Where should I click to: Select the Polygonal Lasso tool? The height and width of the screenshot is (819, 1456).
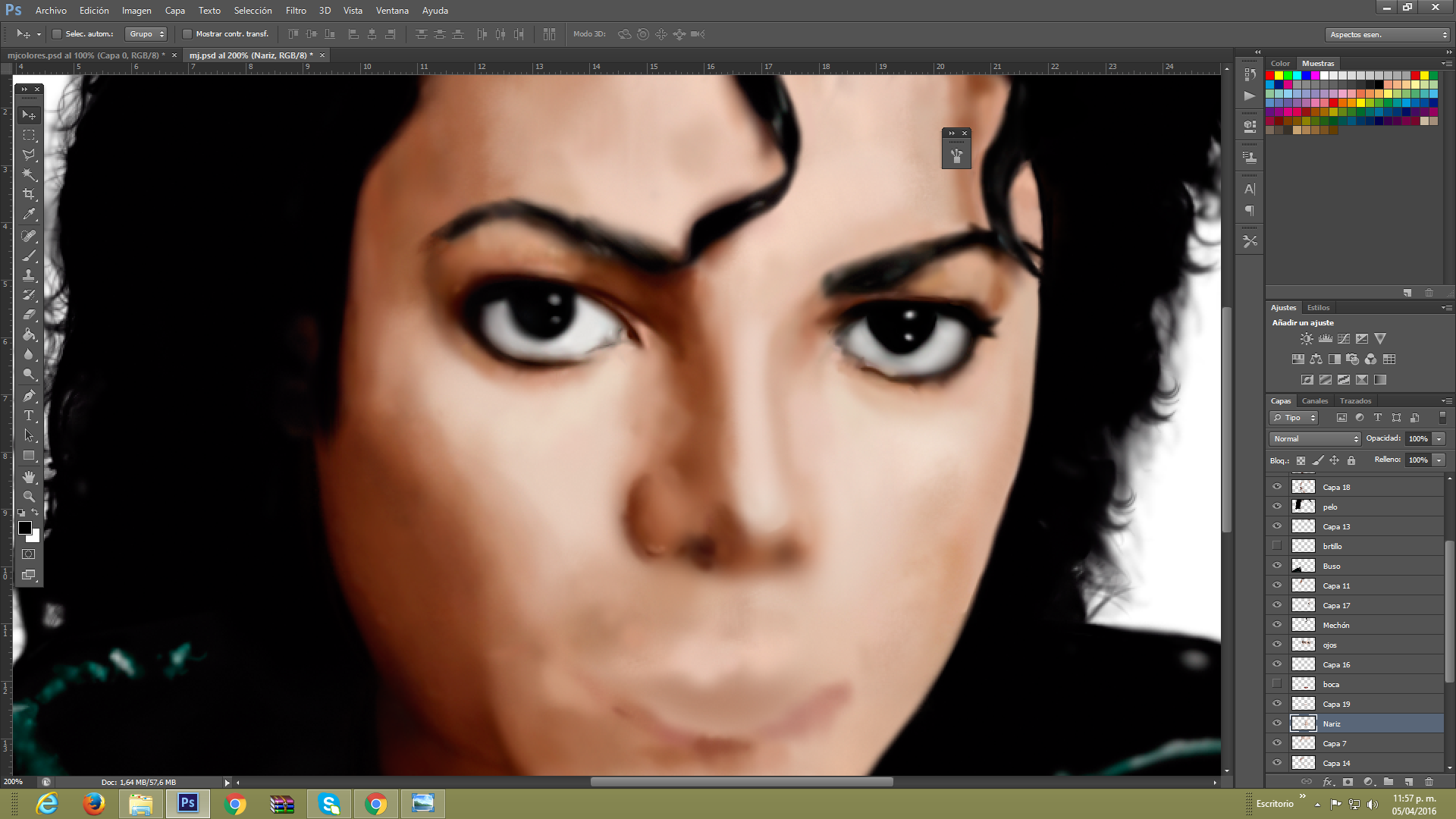pyautogui.click(x=29, y=155)
